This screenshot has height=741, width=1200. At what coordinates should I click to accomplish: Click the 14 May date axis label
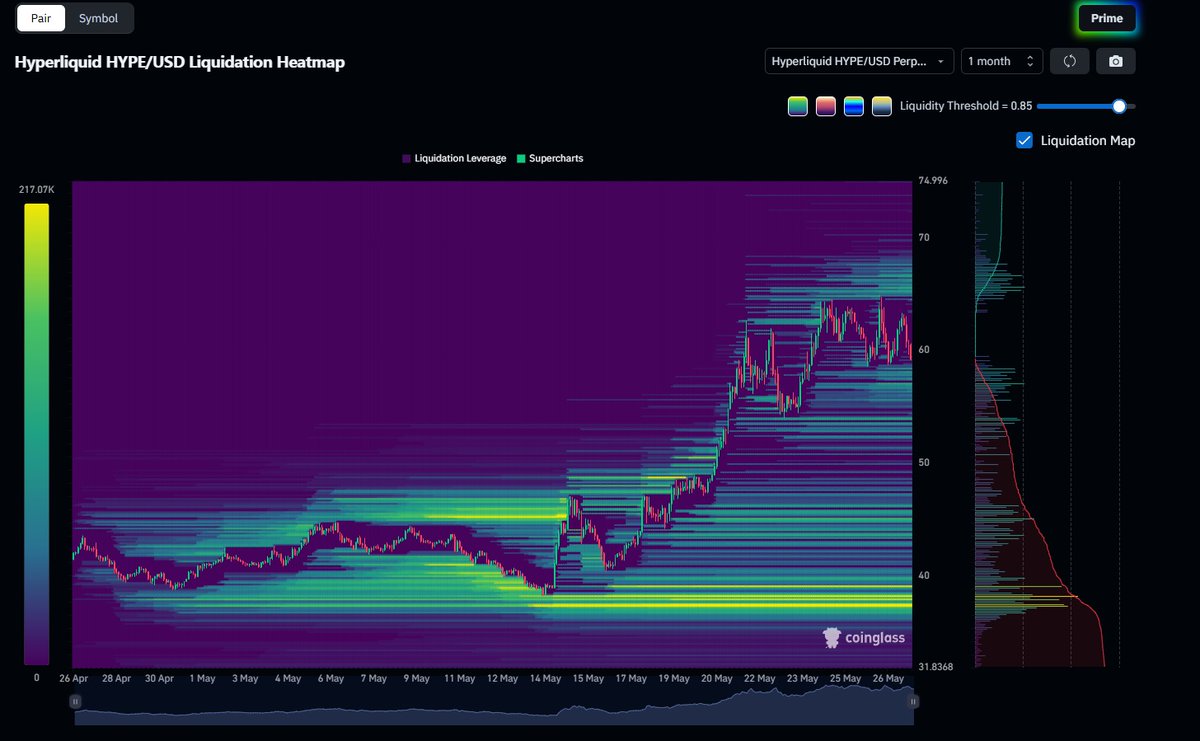click(x=545, y=678)
